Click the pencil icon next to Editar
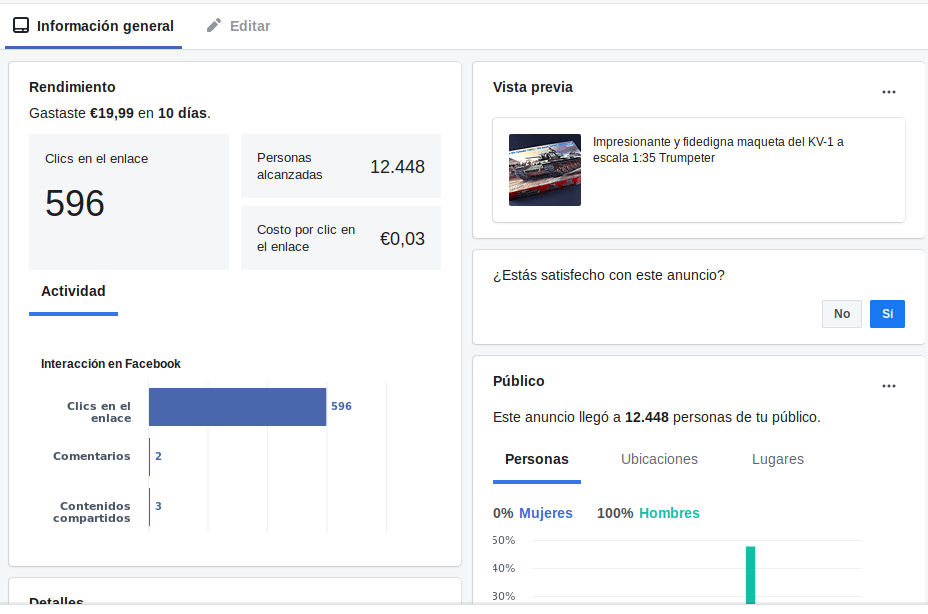Viewport: 928px width, 614px height. [214, 25]
